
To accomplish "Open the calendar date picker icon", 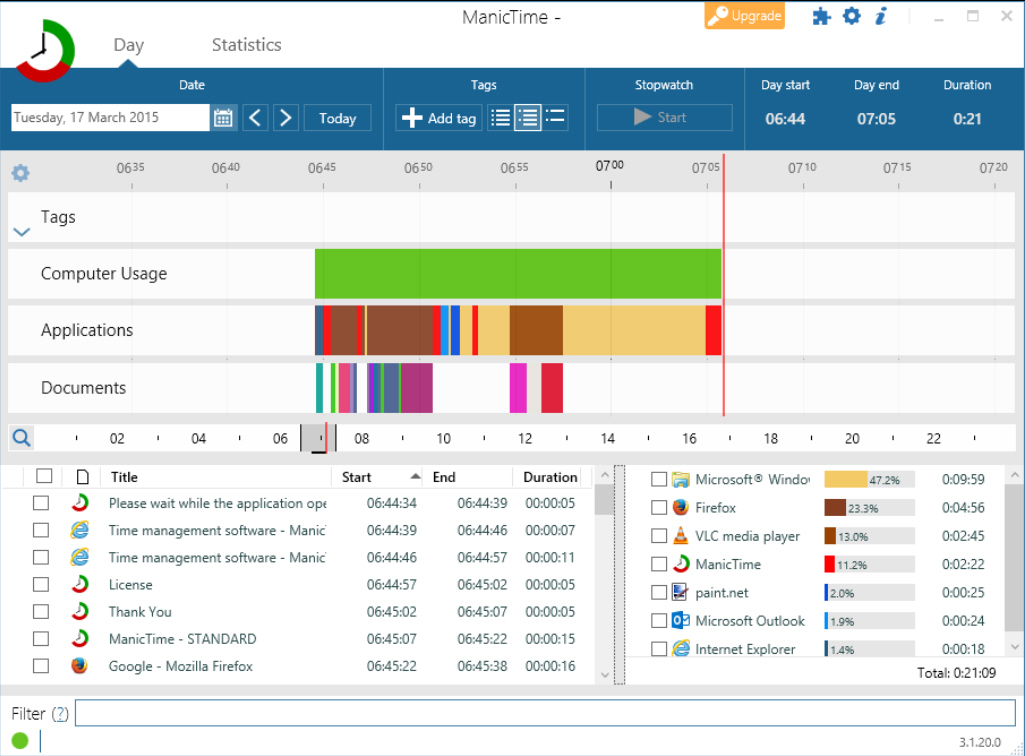I will coord(223,117).
